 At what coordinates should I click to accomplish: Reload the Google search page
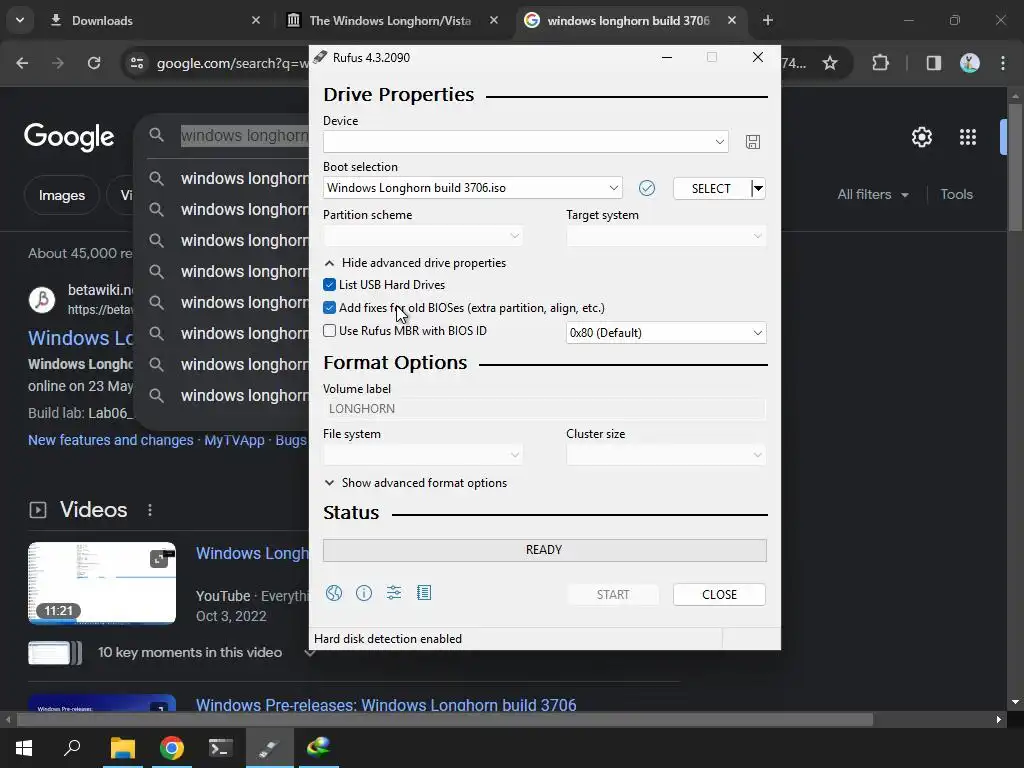coord(94,63)
